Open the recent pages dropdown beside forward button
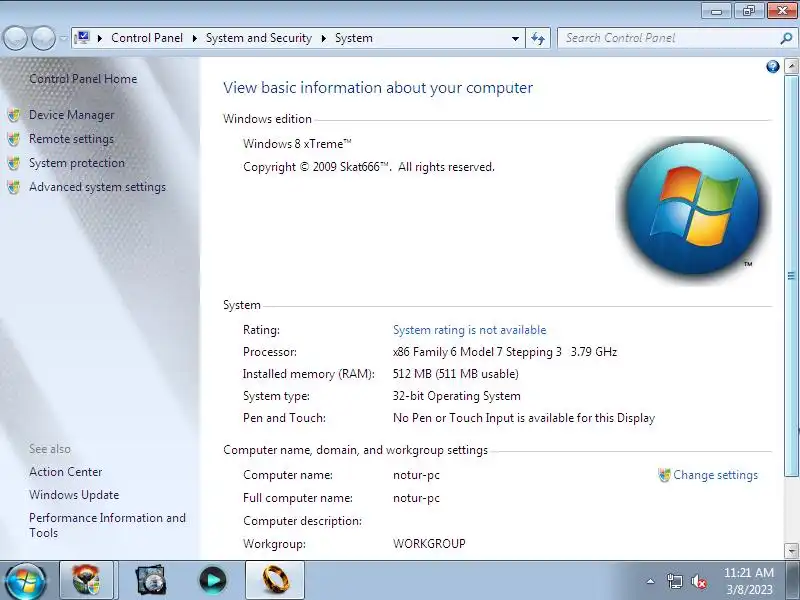Viewport: 800px width, 600px height. [x=63, y=38]
